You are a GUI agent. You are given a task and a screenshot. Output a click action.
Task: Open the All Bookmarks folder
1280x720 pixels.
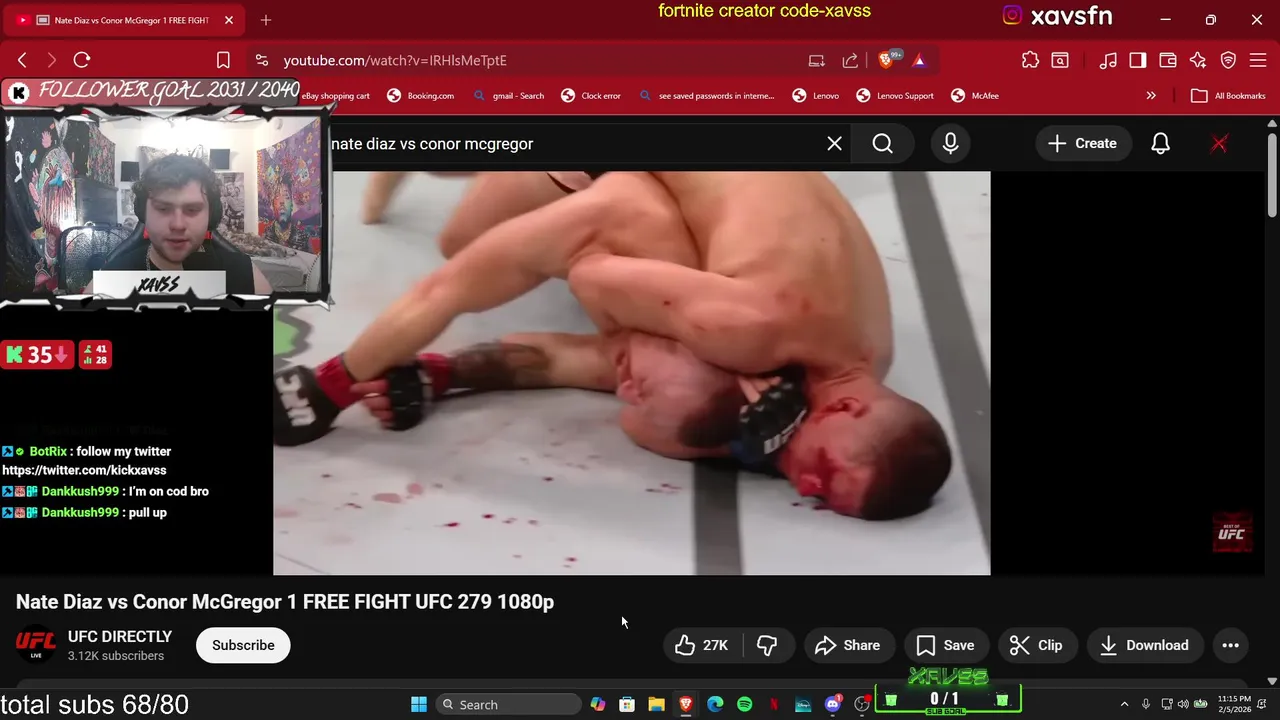(x=1229, y=96)
